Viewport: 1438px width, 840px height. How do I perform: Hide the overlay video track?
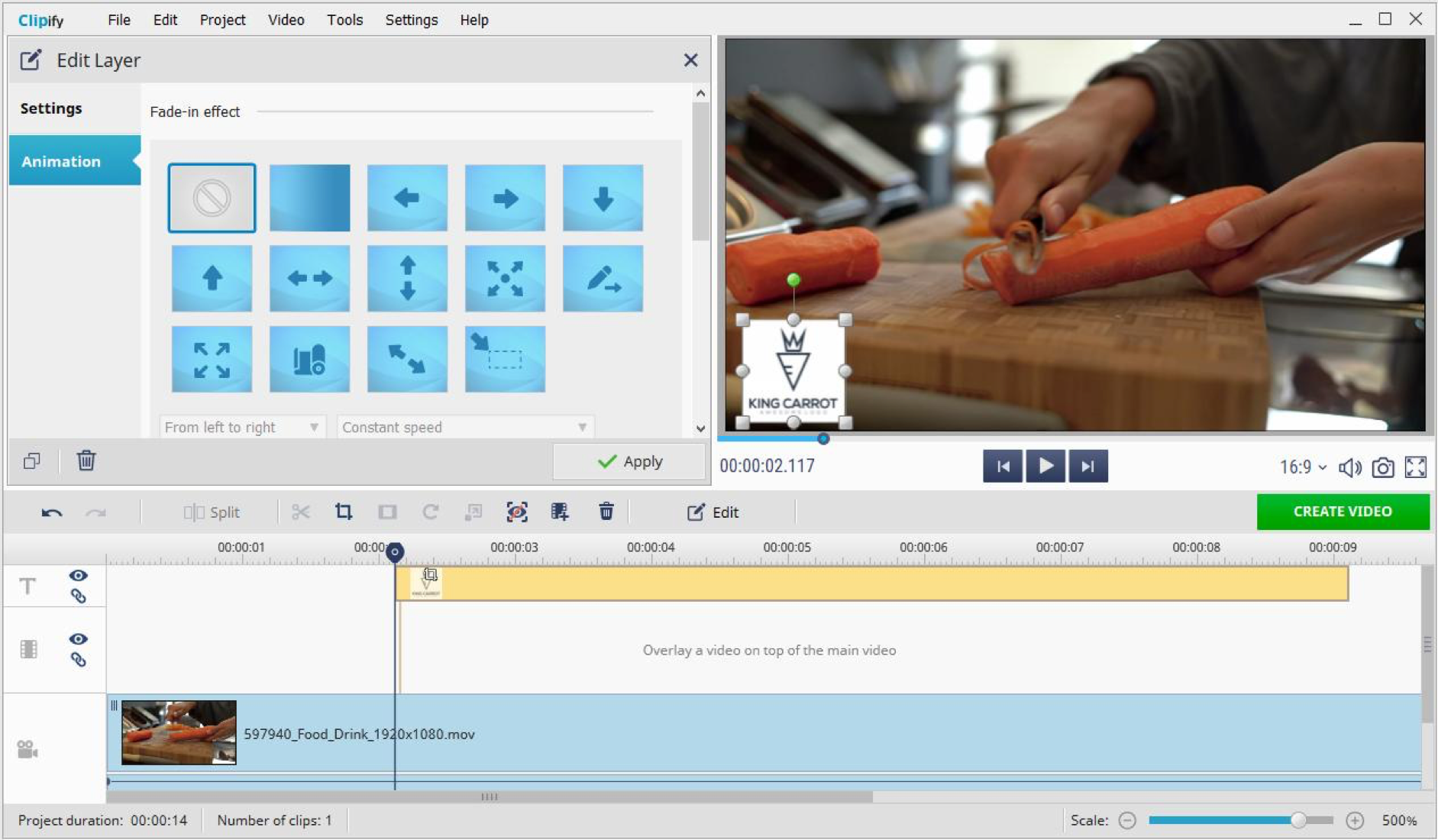click(x=79, y=639)
